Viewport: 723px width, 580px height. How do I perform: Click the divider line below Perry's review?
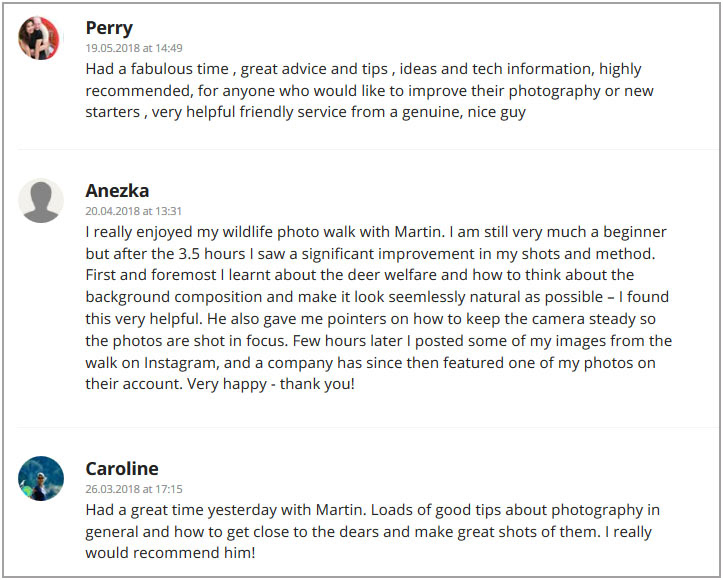point(368,149)
